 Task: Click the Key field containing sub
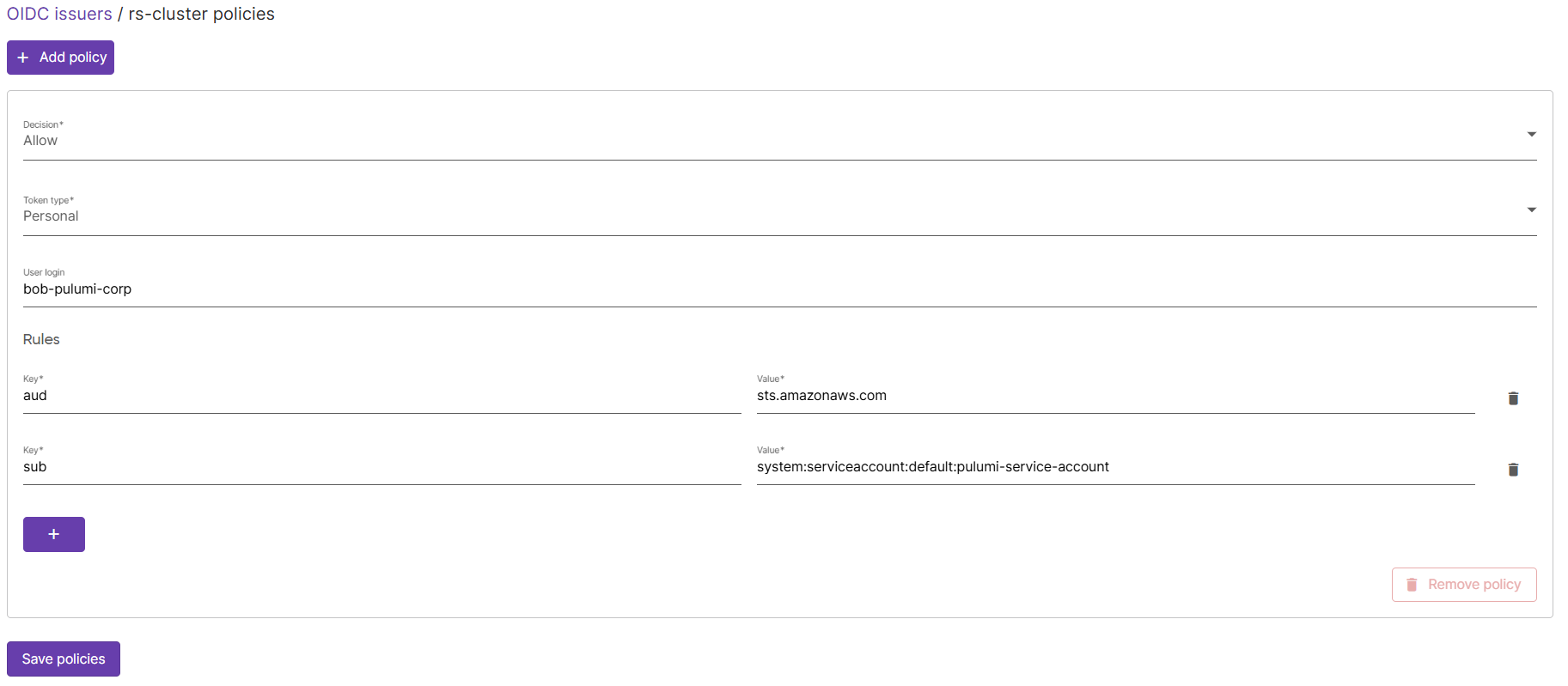(x=344, y=466)
